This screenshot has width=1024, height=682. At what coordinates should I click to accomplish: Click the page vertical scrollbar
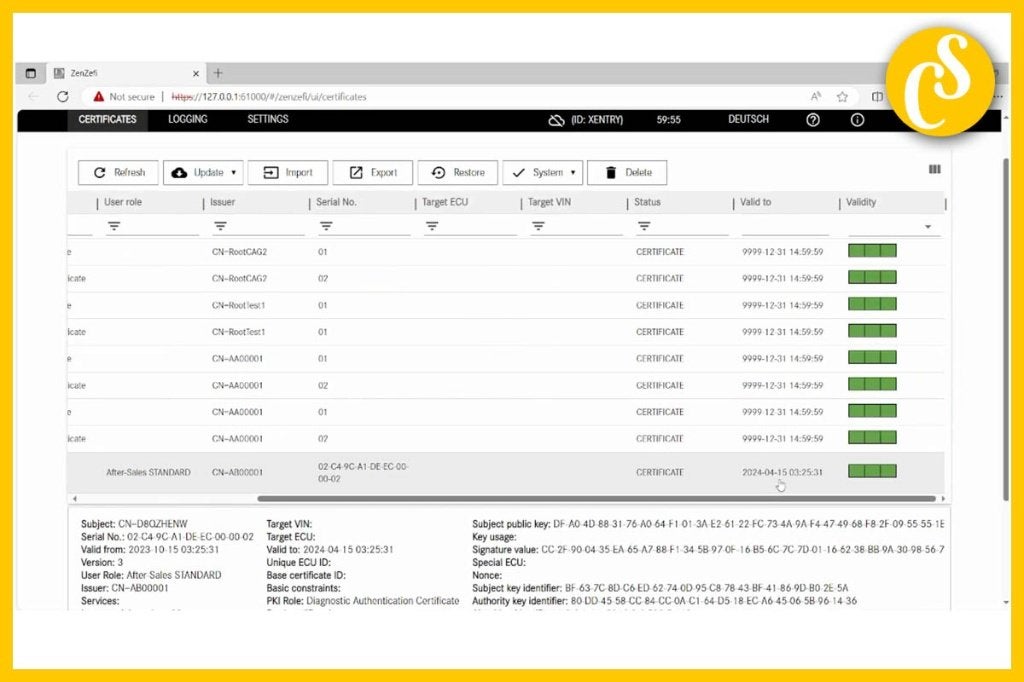[x=1006, y=330]
